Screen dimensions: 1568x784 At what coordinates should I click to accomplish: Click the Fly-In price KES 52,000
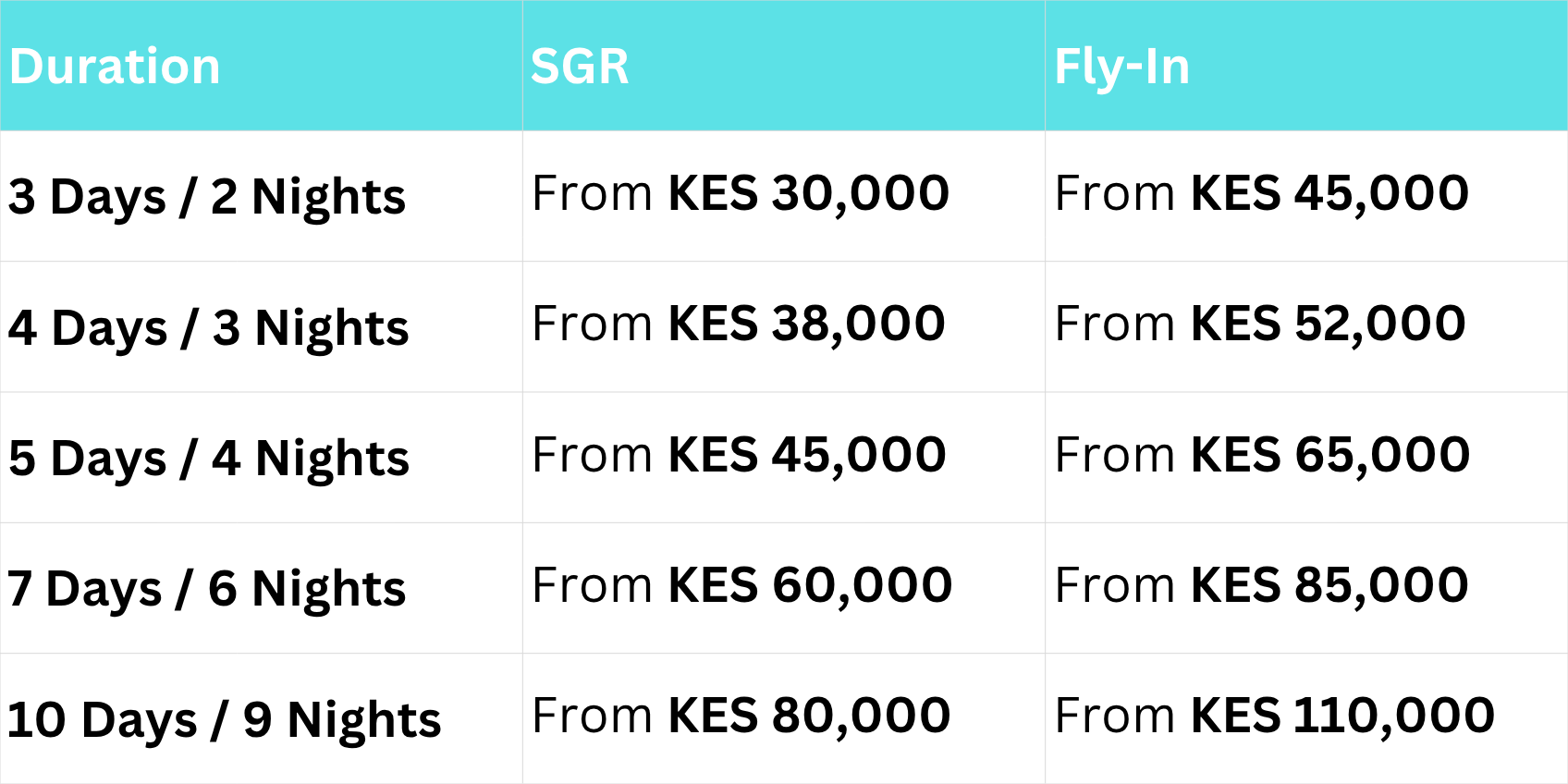pos(1329,325)
